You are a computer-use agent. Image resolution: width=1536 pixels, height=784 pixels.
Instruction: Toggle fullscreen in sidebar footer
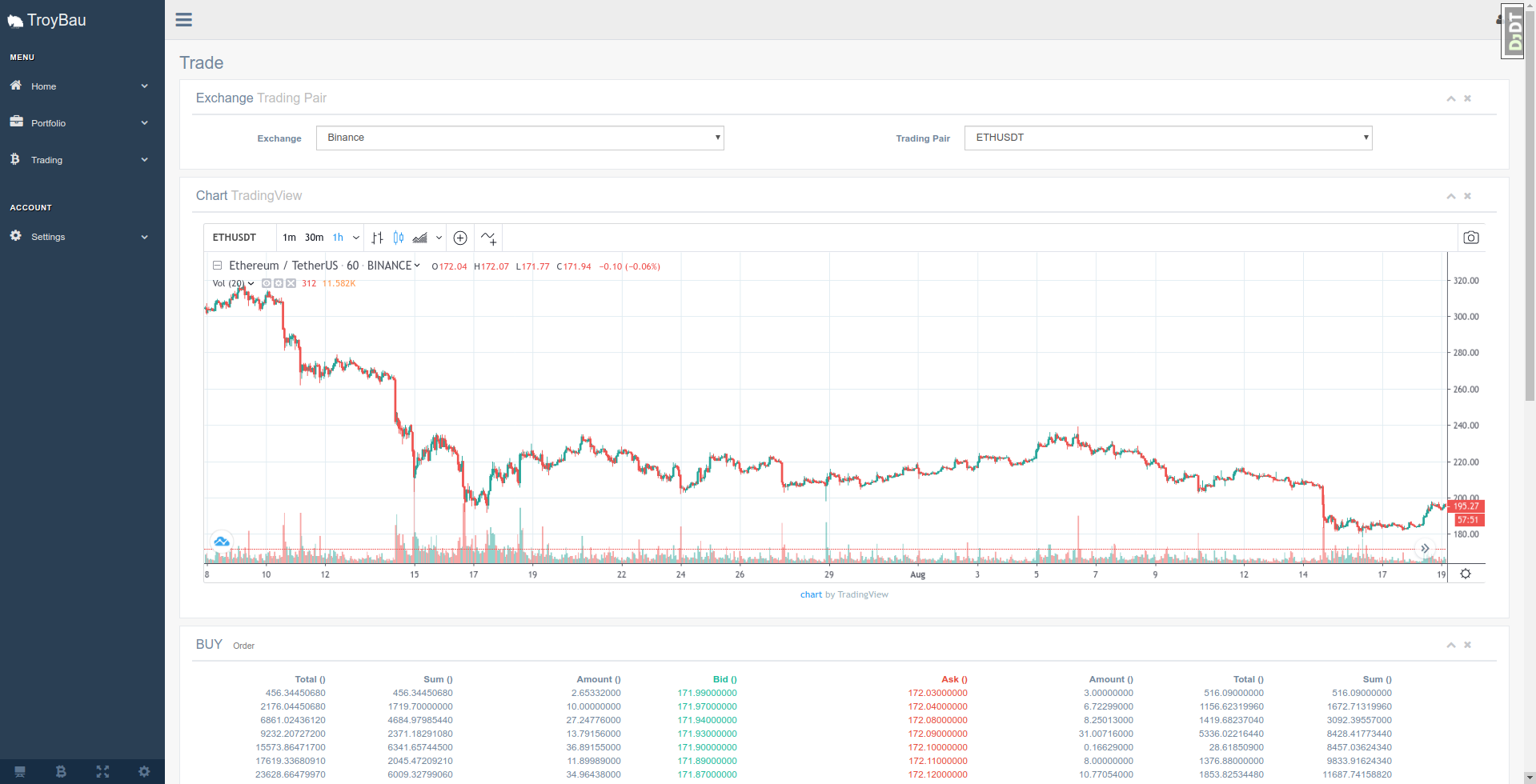click(x=102, y=772)
